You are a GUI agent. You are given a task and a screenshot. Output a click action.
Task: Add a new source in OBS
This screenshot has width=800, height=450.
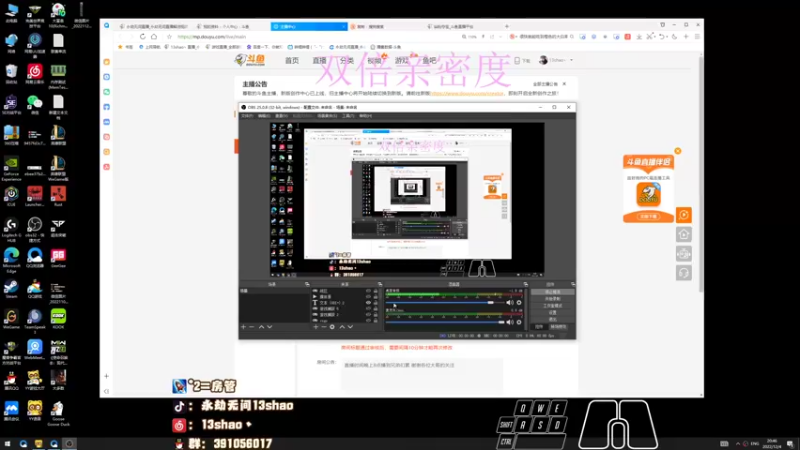point(316,327)
